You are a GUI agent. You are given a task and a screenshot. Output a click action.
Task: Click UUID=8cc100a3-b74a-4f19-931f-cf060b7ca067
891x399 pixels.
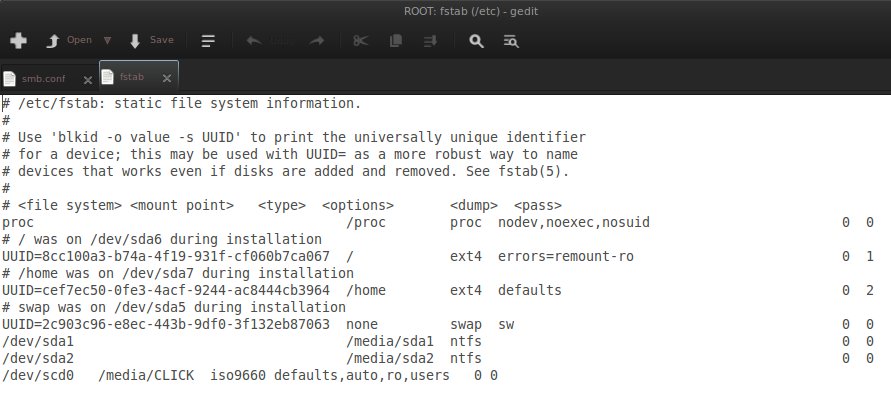click(x=166, y=256)
